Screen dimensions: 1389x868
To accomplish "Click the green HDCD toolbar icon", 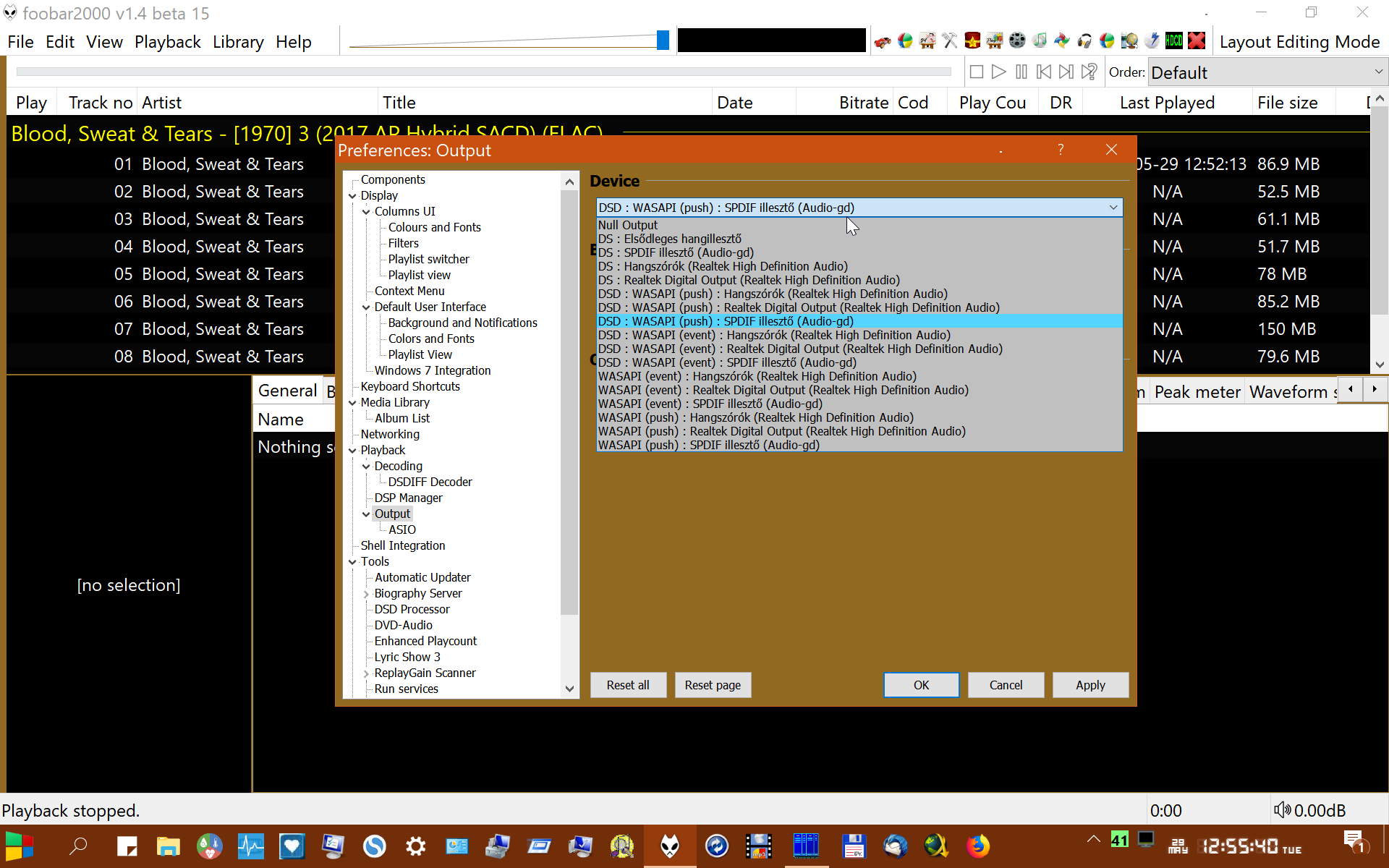I will click(1174, 41).
